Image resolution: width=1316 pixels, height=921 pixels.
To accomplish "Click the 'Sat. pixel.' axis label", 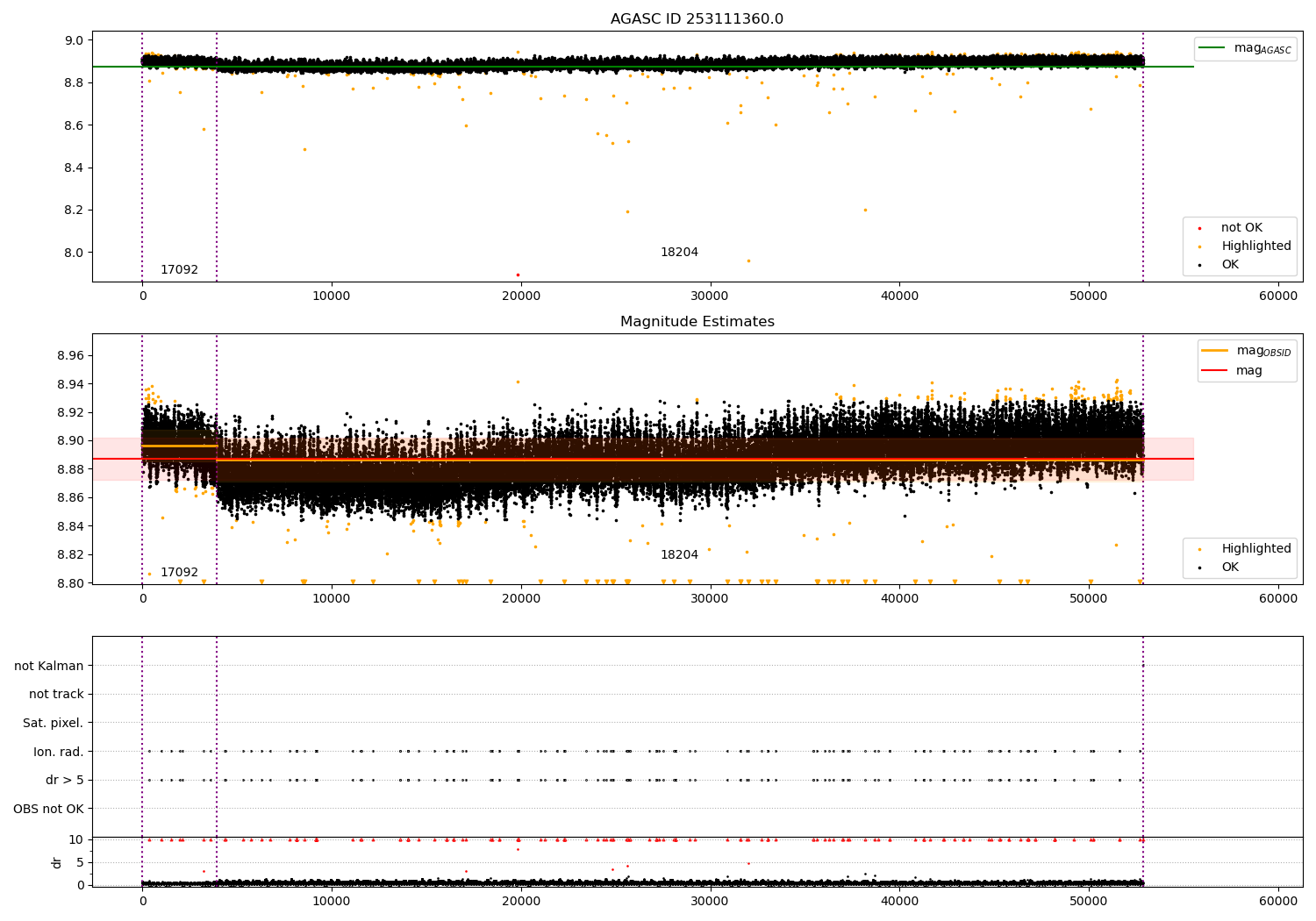I will tap(53, 723).
